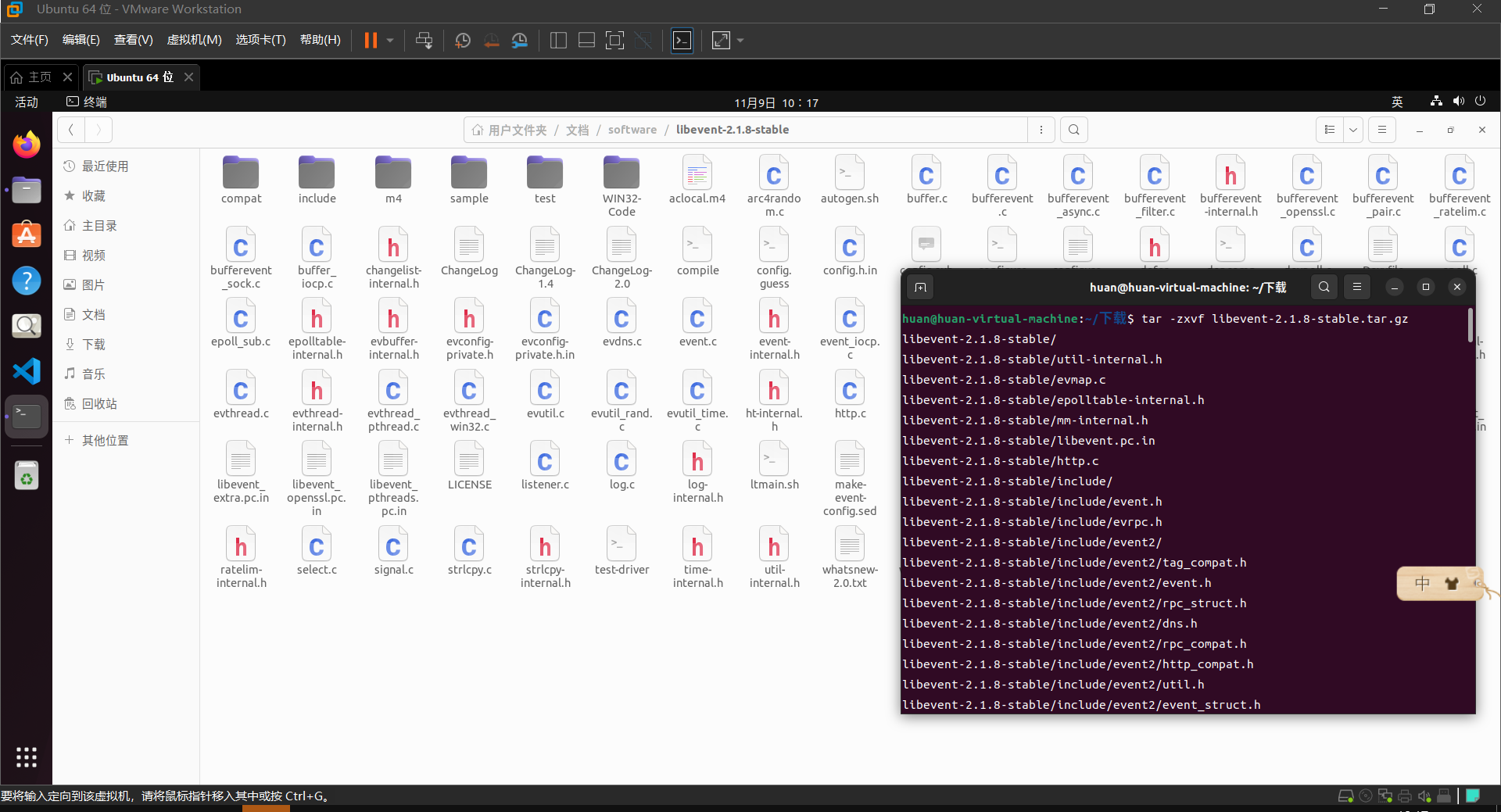Click the search icon in the file manager

[x=1073, y=129]
